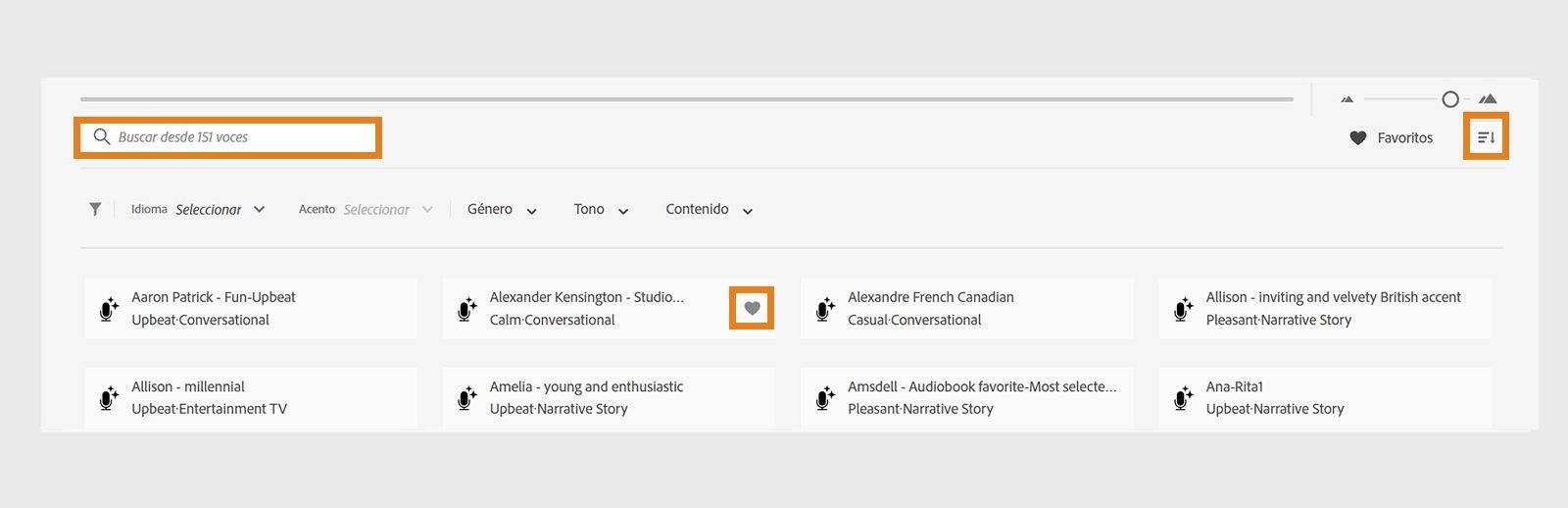Click the Aaron Patrick voice microphone icon

(x=109, y=309)
